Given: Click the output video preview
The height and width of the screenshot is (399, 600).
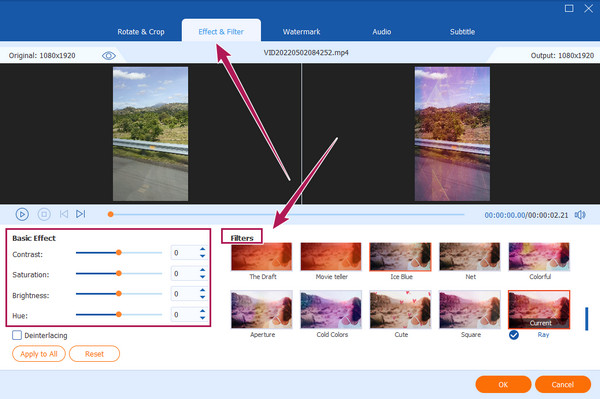Looking at the screenshot, I should click(x=452, y=134).
